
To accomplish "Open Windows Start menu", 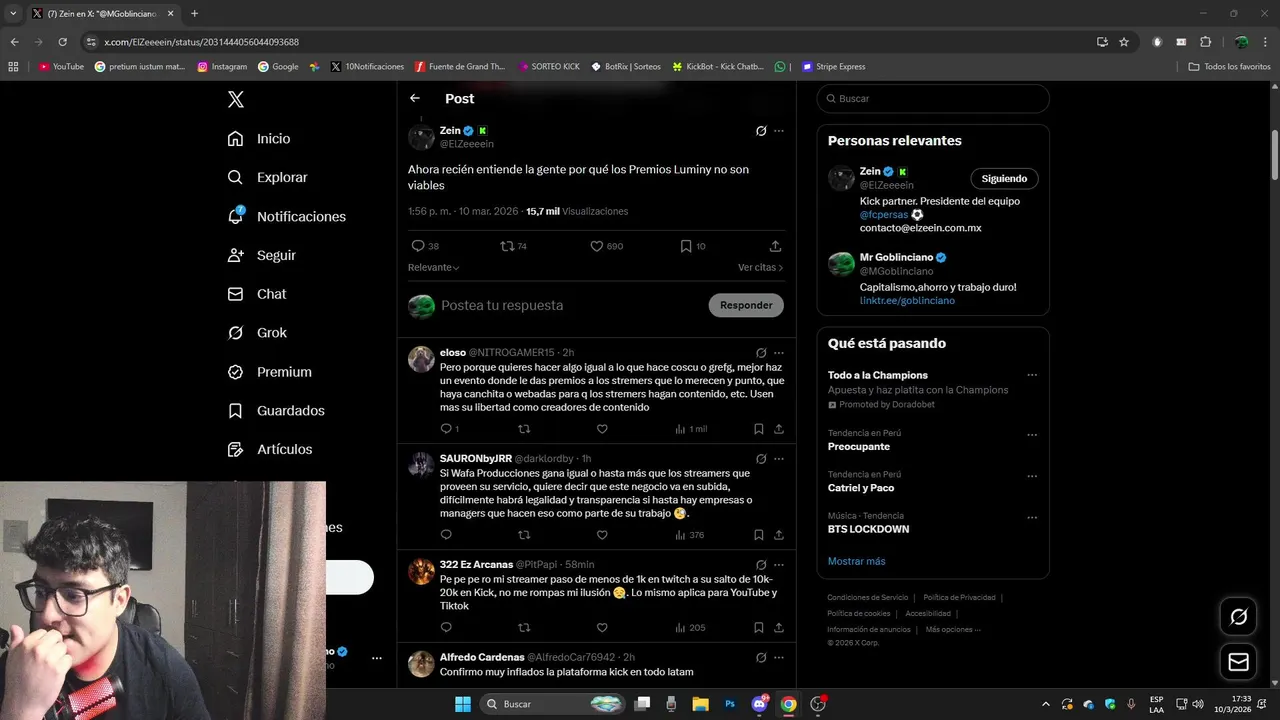I will point(463,704).
